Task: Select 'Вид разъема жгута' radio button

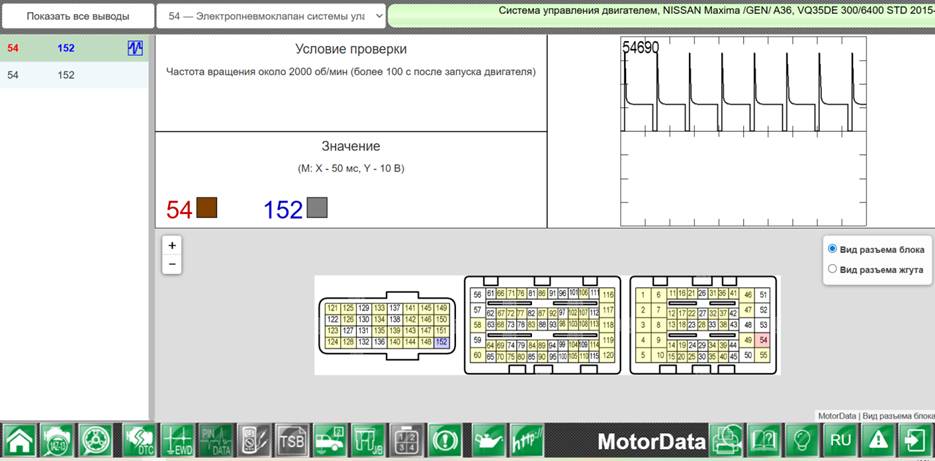Action: (x=832, y=269)
